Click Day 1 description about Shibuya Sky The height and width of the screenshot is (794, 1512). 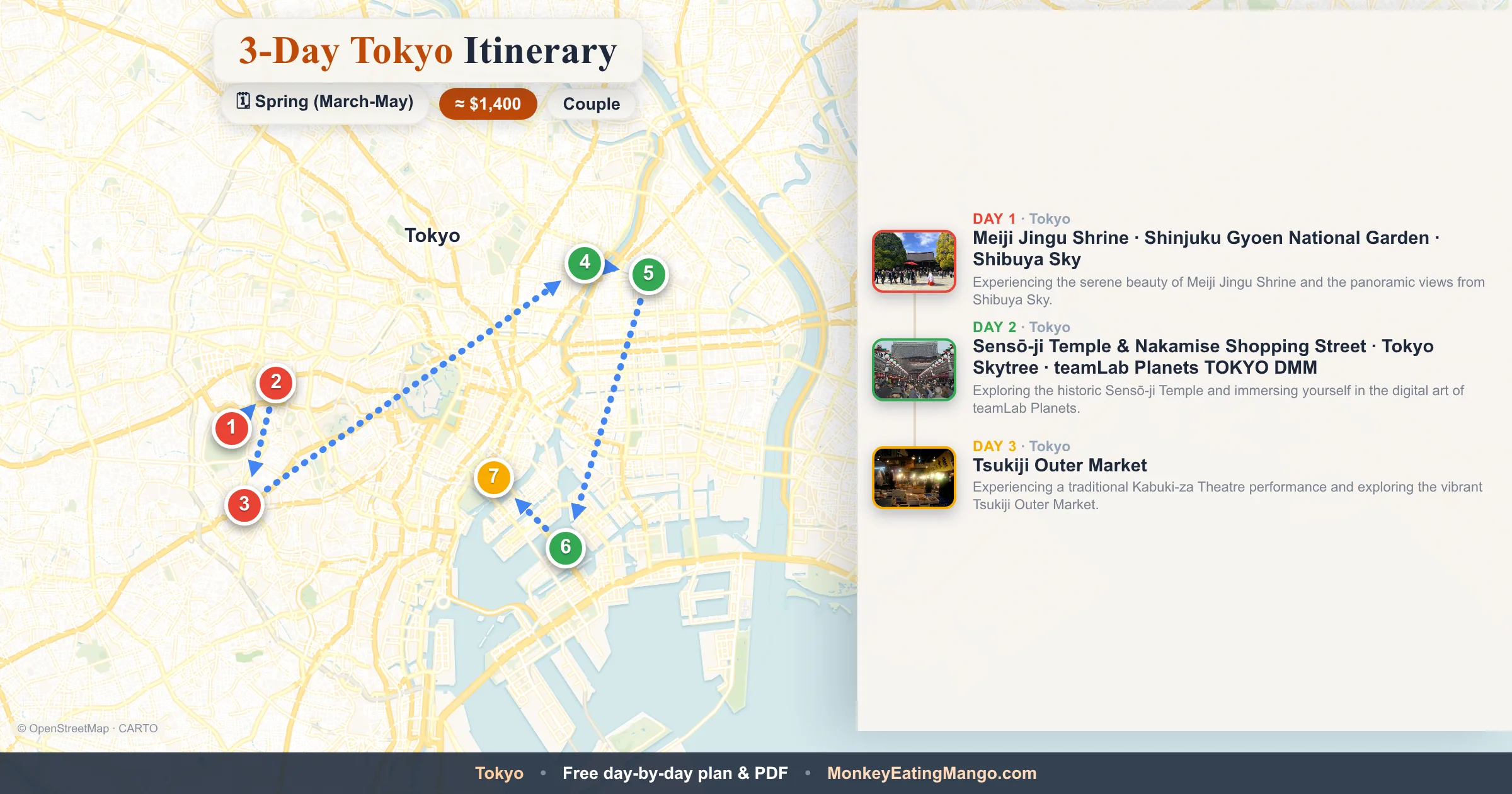[1228, 291]
